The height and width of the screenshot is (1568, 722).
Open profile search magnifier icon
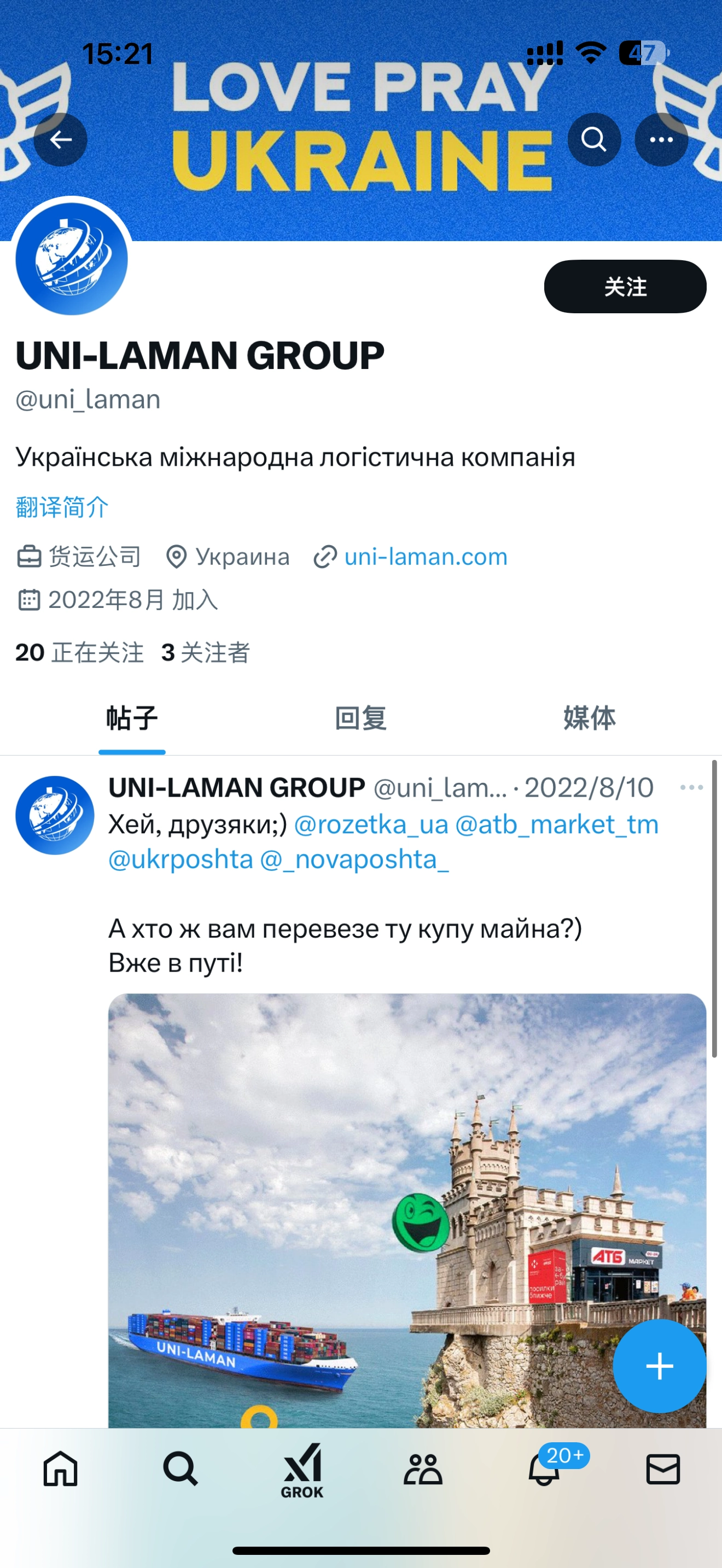pos(594,140)
